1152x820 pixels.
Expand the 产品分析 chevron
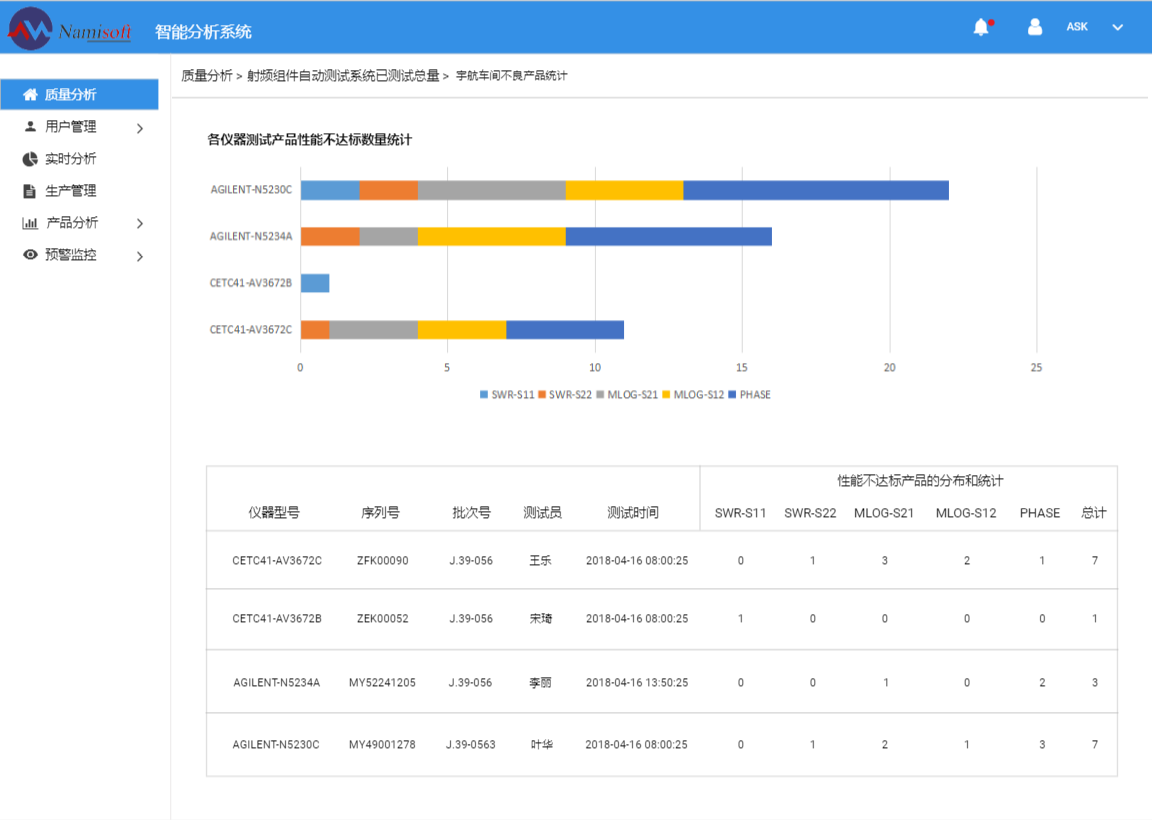click(140, 223)
